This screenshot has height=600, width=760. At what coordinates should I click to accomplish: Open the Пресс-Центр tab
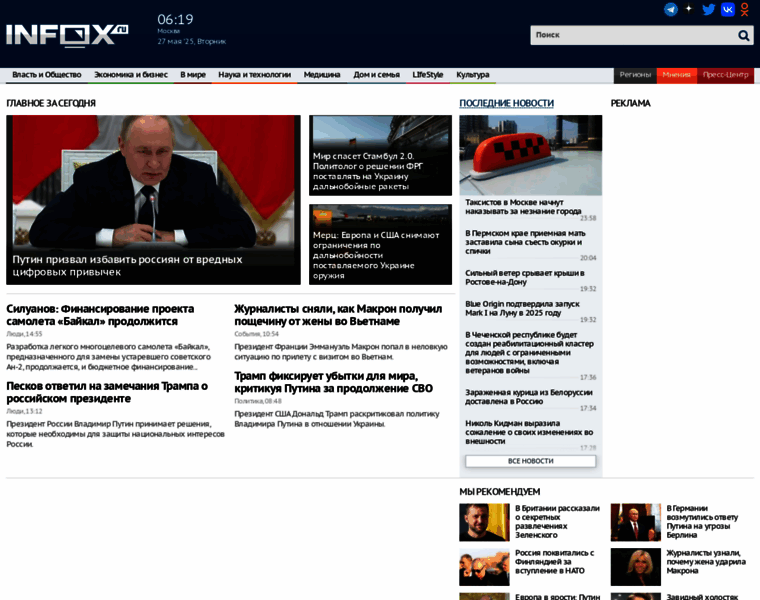coord(726,75)
